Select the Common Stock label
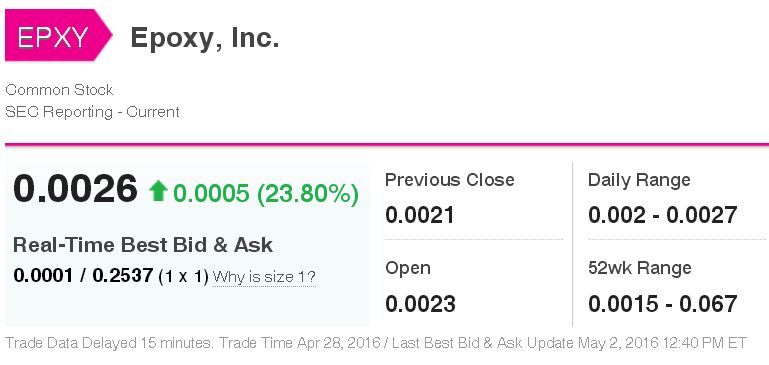Image resolution: width=769 pixels, height=365 pixels. click(59, 90)
